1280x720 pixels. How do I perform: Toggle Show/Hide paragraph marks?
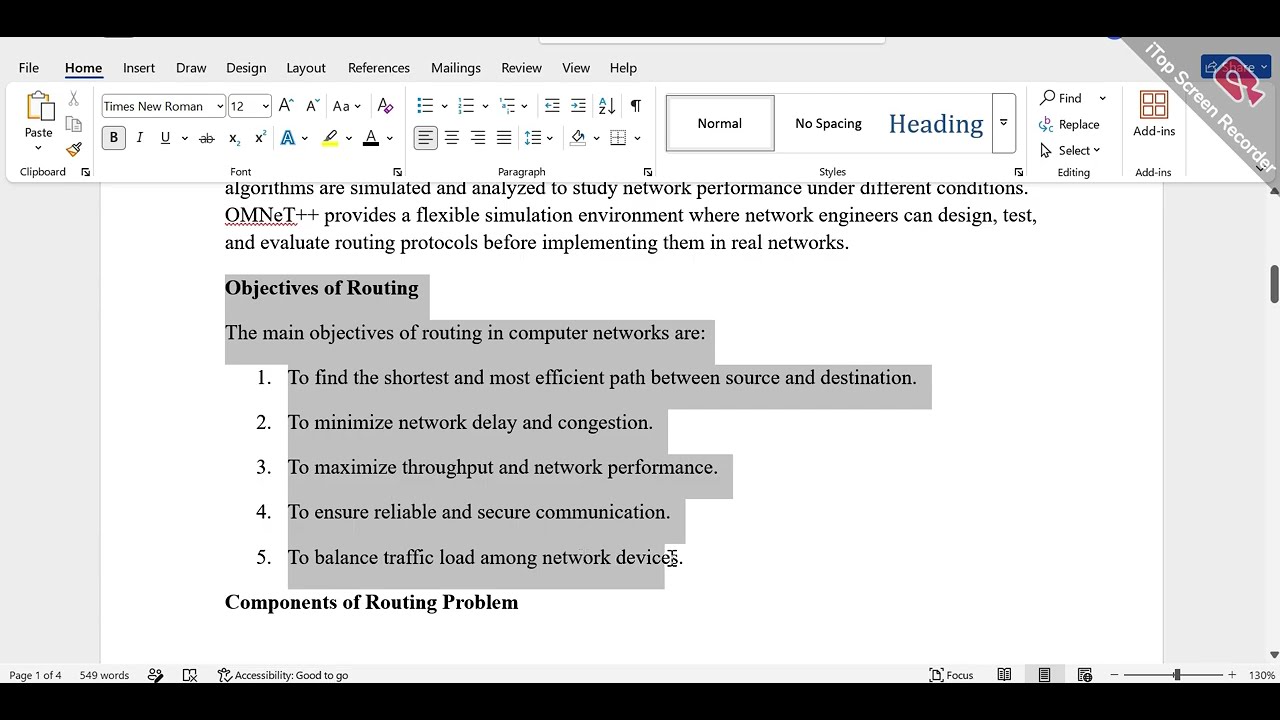click(x=636, y=106)
